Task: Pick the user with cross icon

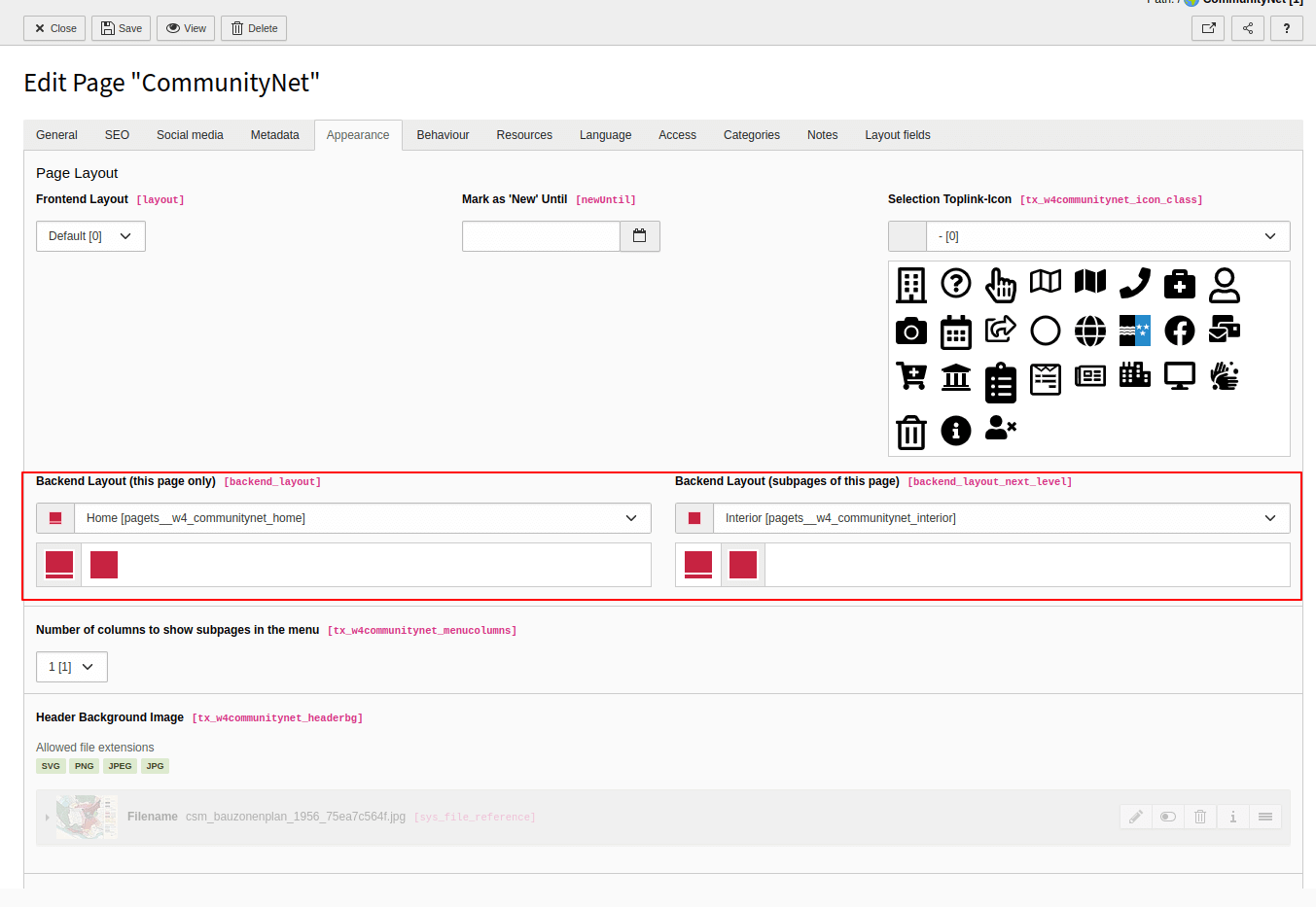Action: (x=1001, y=428)
